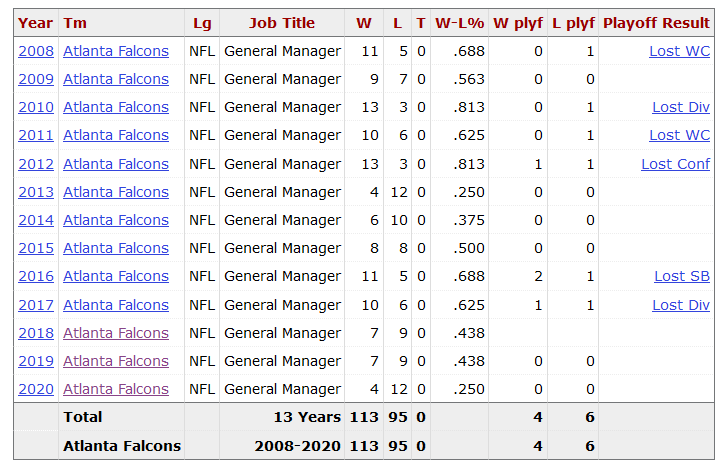Click Atlanta Falcons link in 2020 row
The width and height of the screenshot is (725, 472).
116,390
